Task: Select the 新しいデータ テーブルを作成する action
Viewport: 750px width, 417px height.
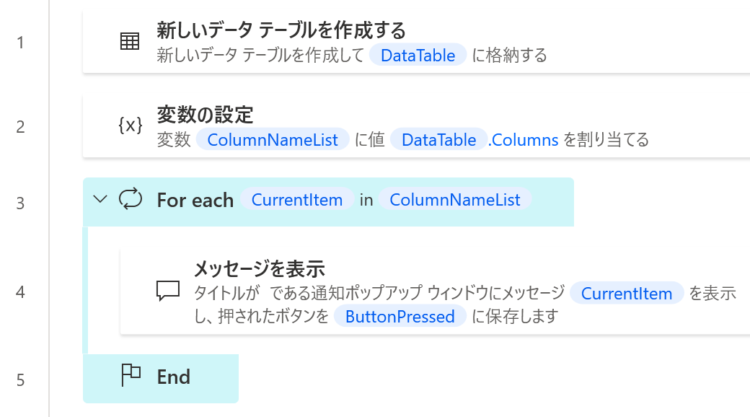Action: [x=416, y=42]
